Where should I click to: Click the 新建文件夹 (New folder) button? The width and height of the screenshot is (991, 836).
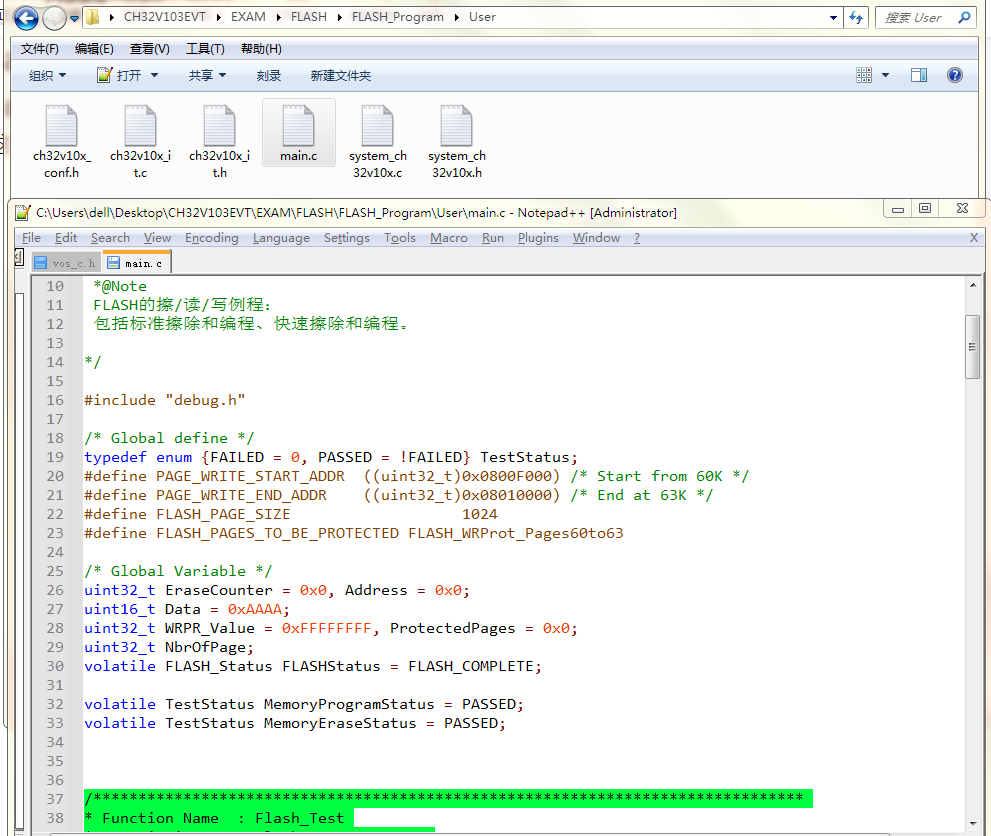tap(340, 75)
